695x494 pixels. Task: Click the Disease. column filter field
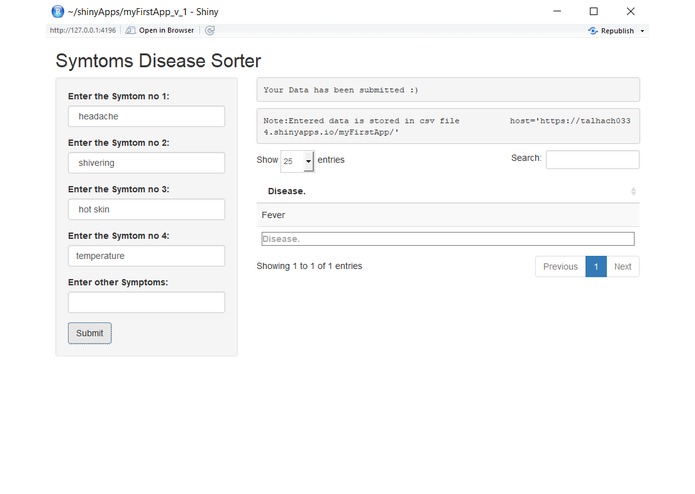coord(448,239)
